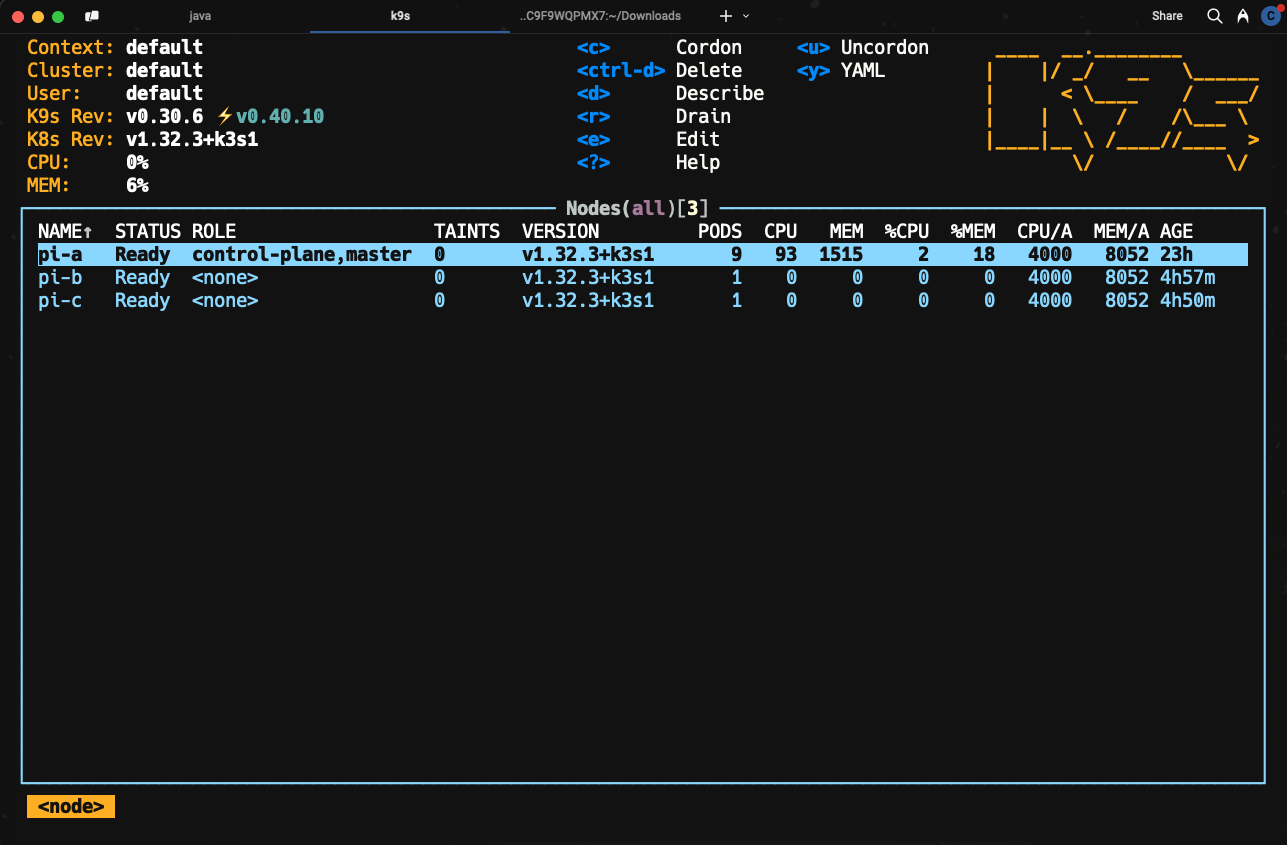Click the Nodes(all)[3] table title
The image size is (1287, 845).
637,208
